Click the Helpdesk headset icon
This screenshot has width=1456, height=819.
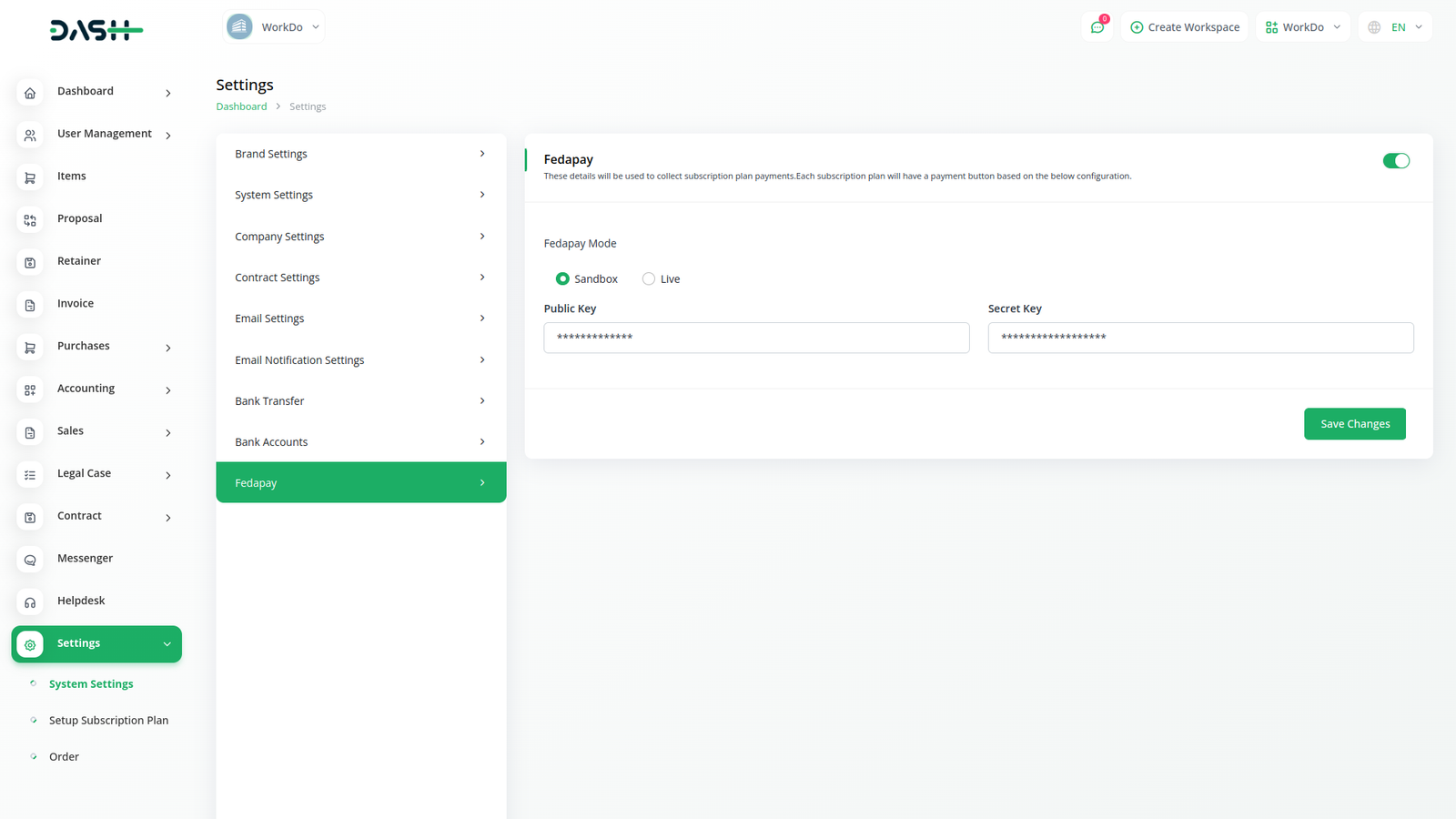pyautogui.click(x=30, y=602)
